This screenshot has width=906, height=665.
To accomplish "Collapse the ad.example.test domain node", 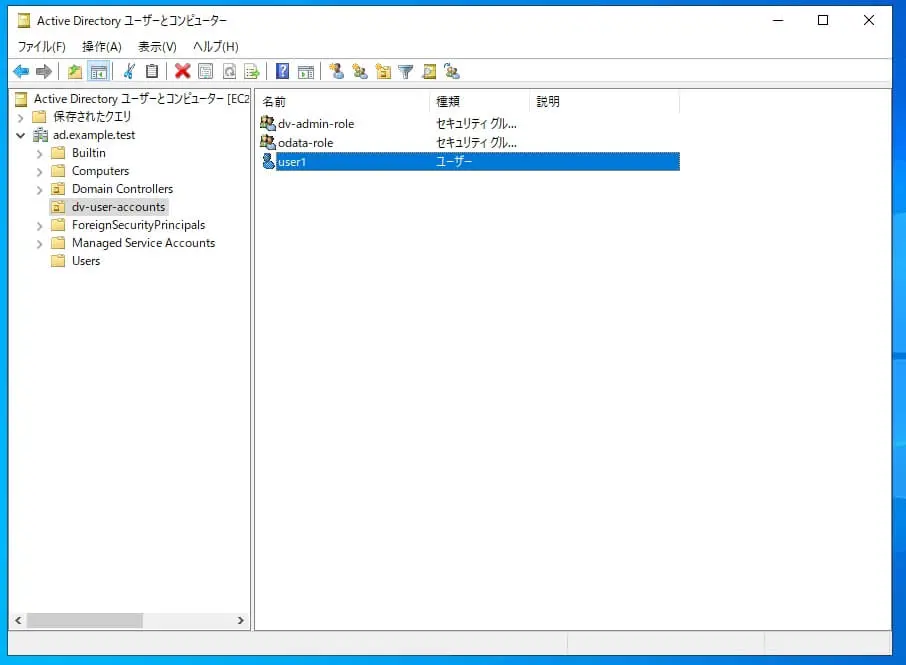I will click(21, 135).
